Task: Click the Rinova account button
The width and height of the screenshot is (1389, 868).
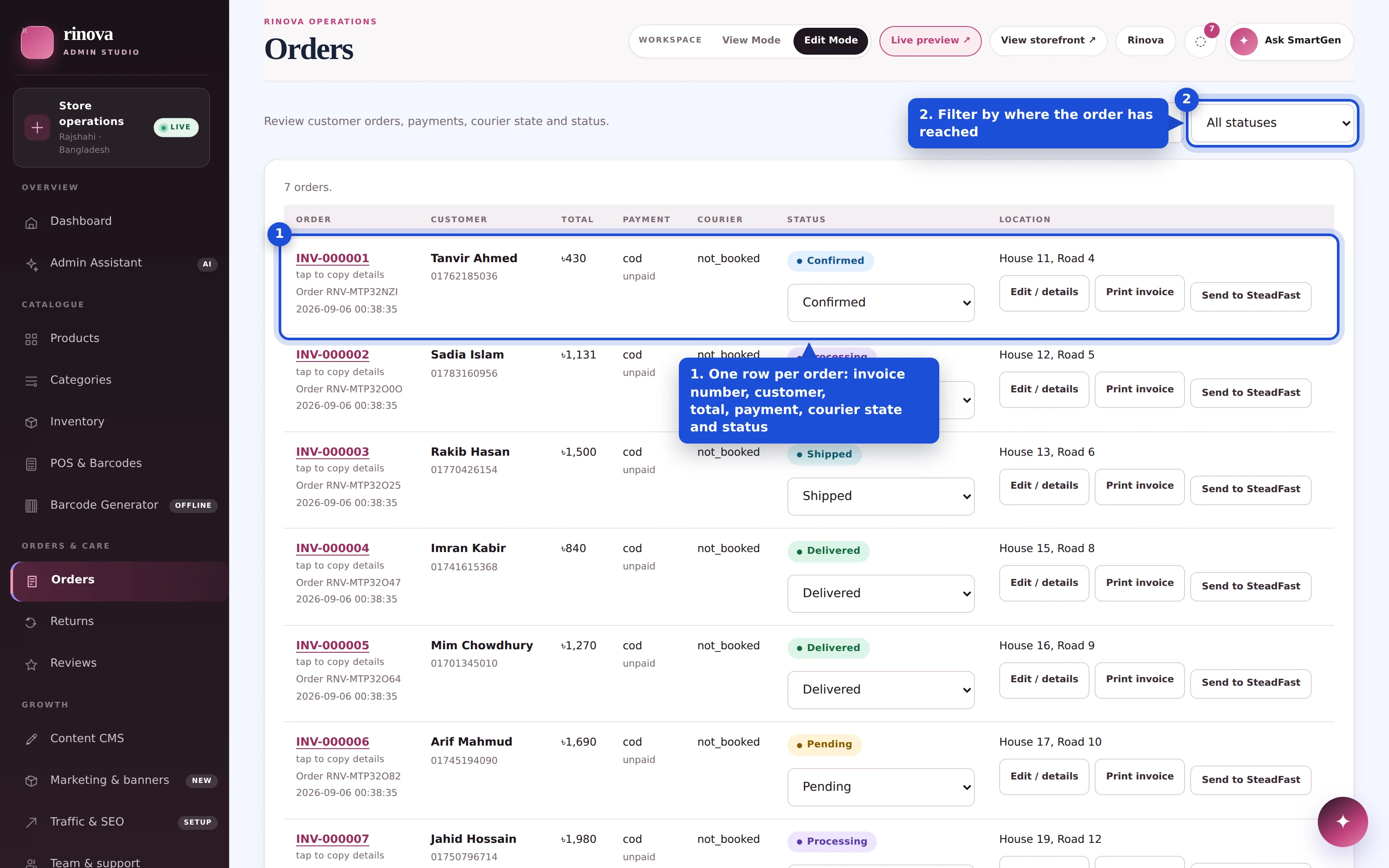Action: coord(1145,41)
